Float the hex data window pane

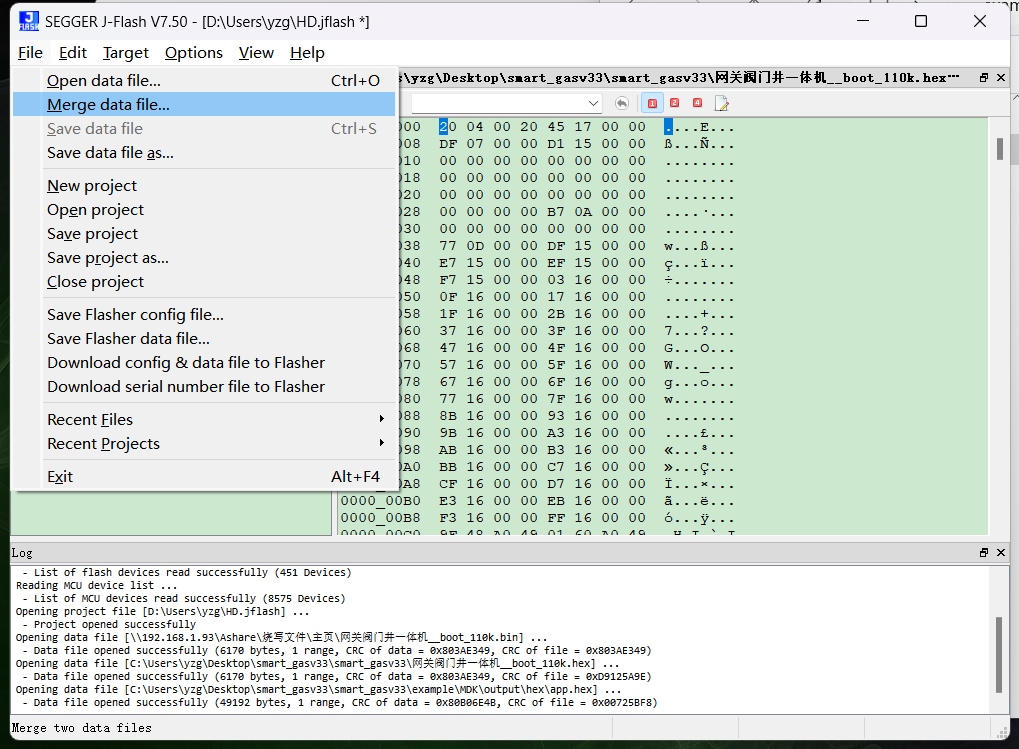(x=984, y=78)
